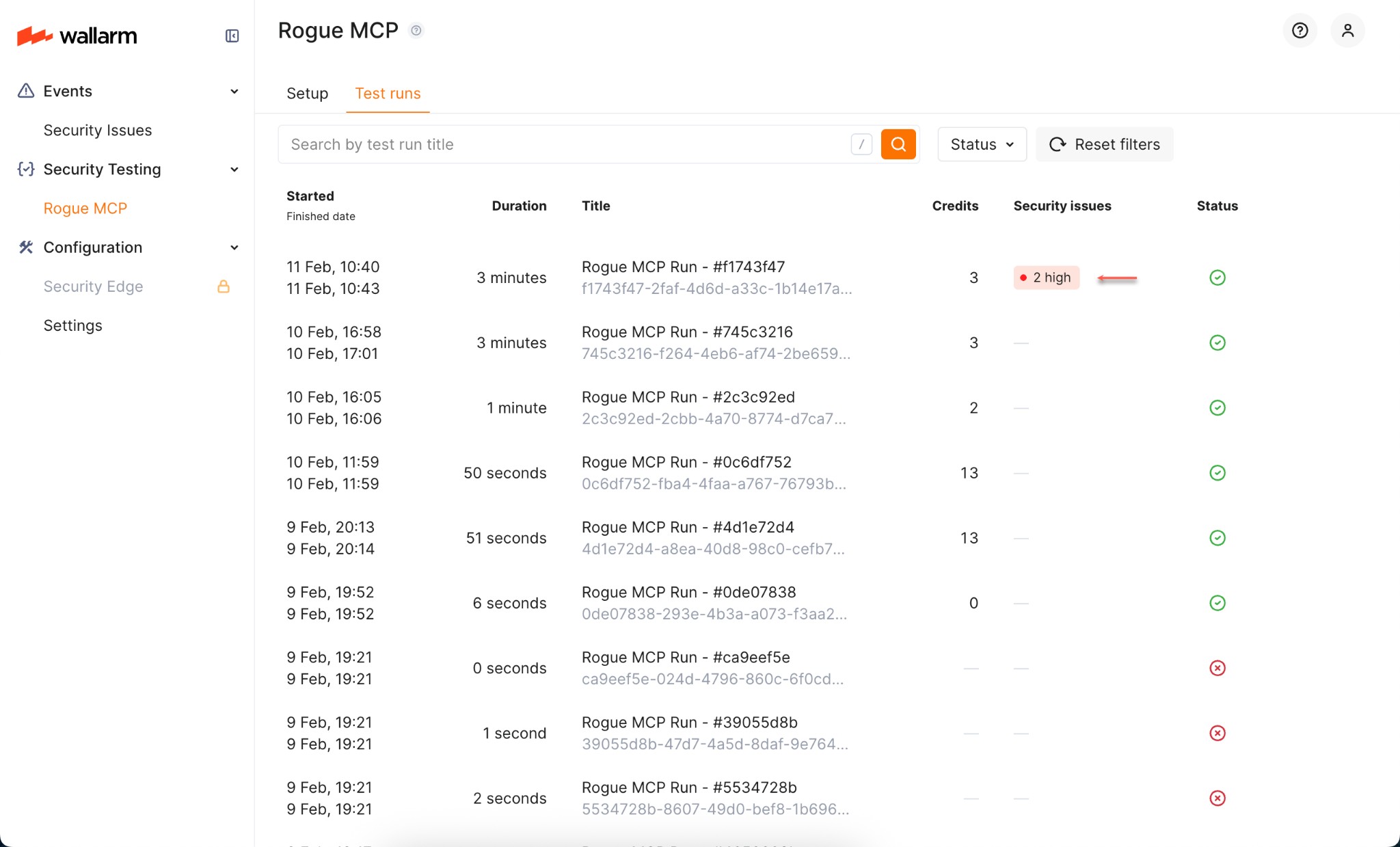Click the red failed status for run #ca9eef5e
Image resolution: width=1400 pixels, height=847 pixels.
[x=1218, y=668]
